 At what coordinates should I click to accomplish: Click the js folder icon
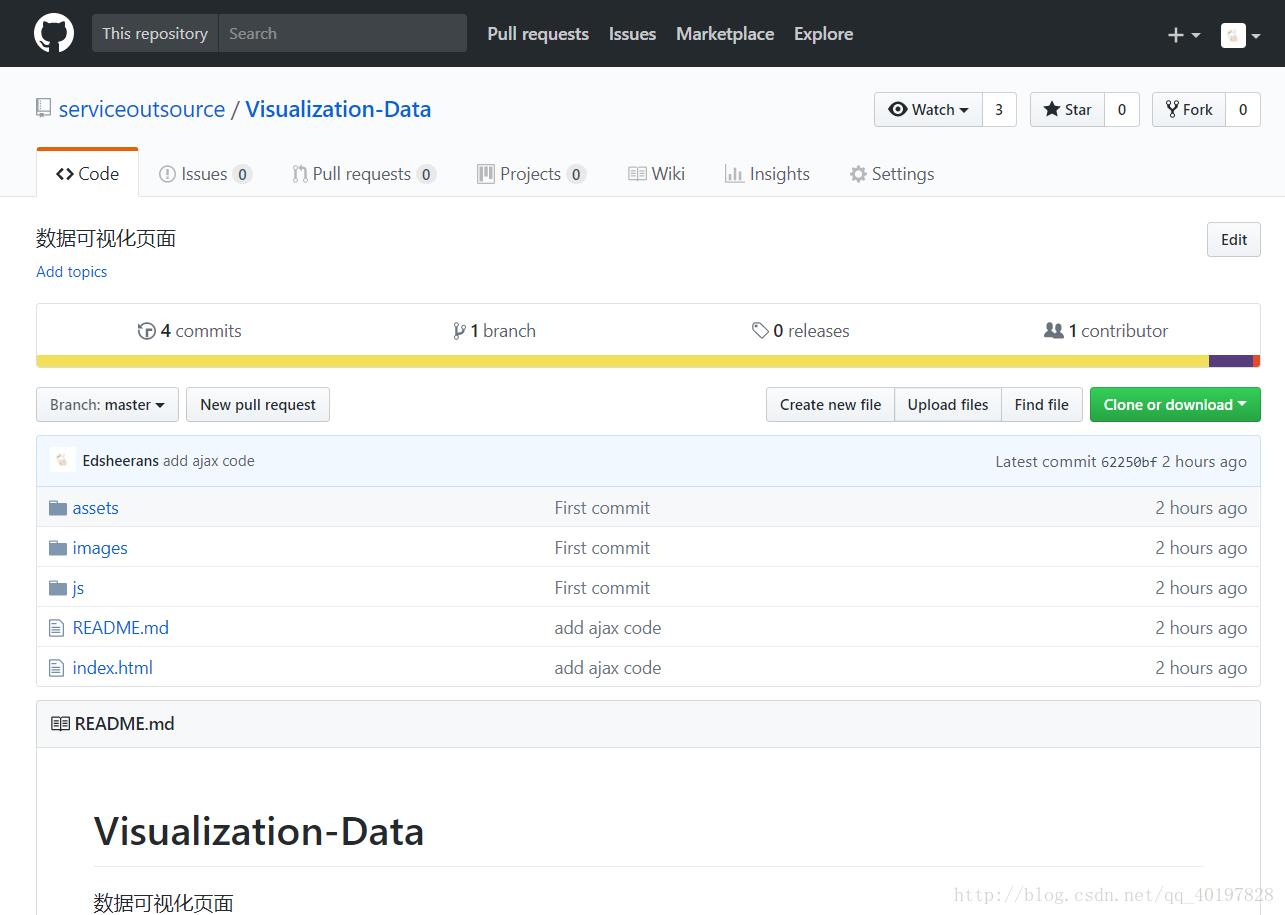coord(58,588)
